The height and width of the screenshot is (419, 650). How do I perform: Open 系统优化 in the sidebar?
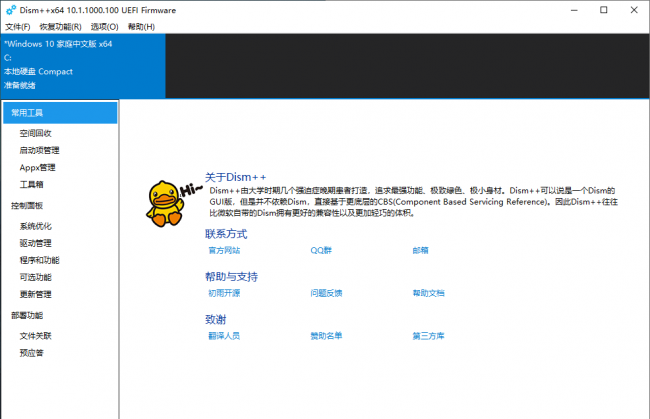point(36,226)
